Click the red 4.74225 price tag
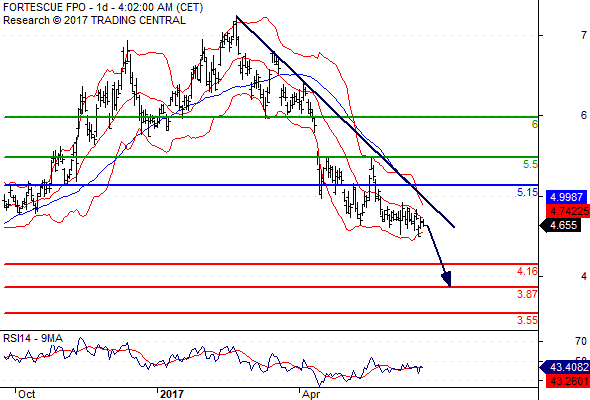590x400 pixels. (x=568, y=211)
